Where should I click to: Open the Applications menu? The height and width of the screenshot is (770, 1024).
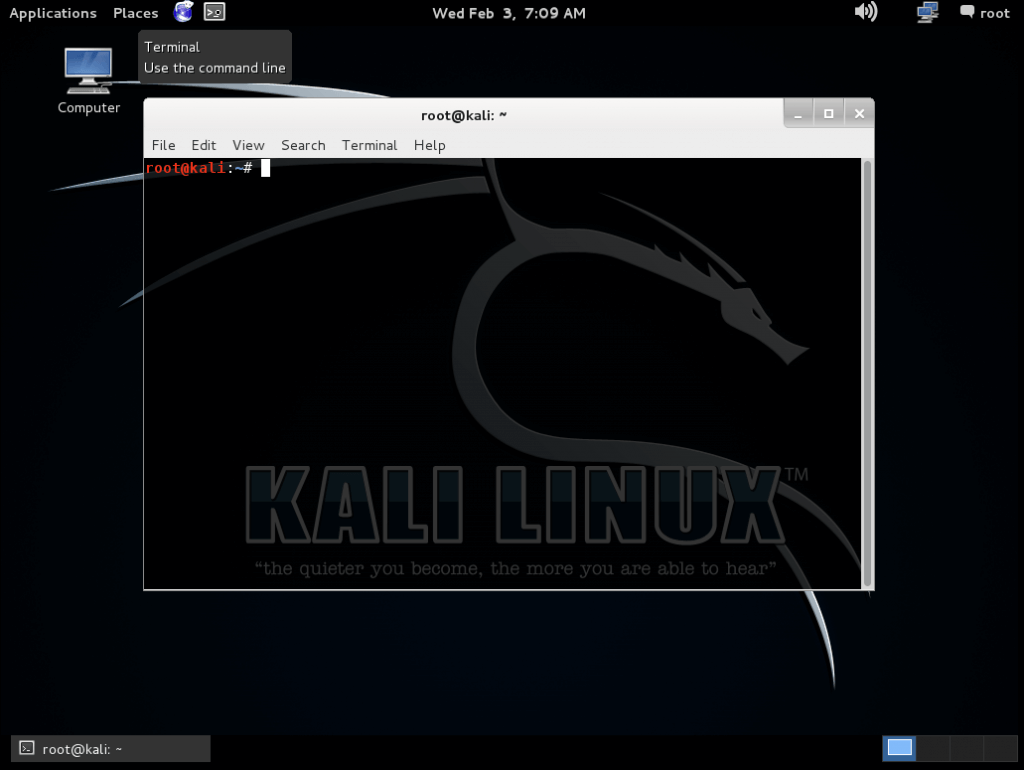coord(53,13)
